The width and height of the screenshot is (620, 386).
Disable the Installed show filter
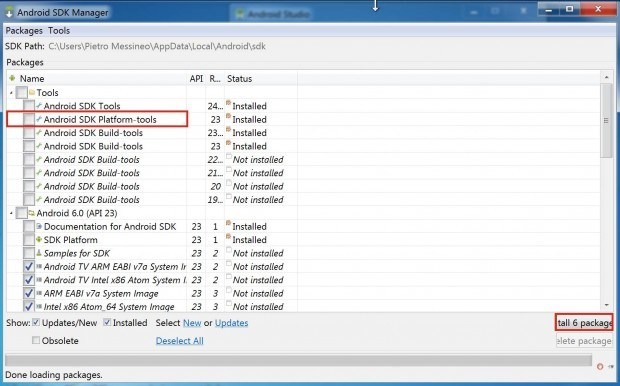click(107, 322)
